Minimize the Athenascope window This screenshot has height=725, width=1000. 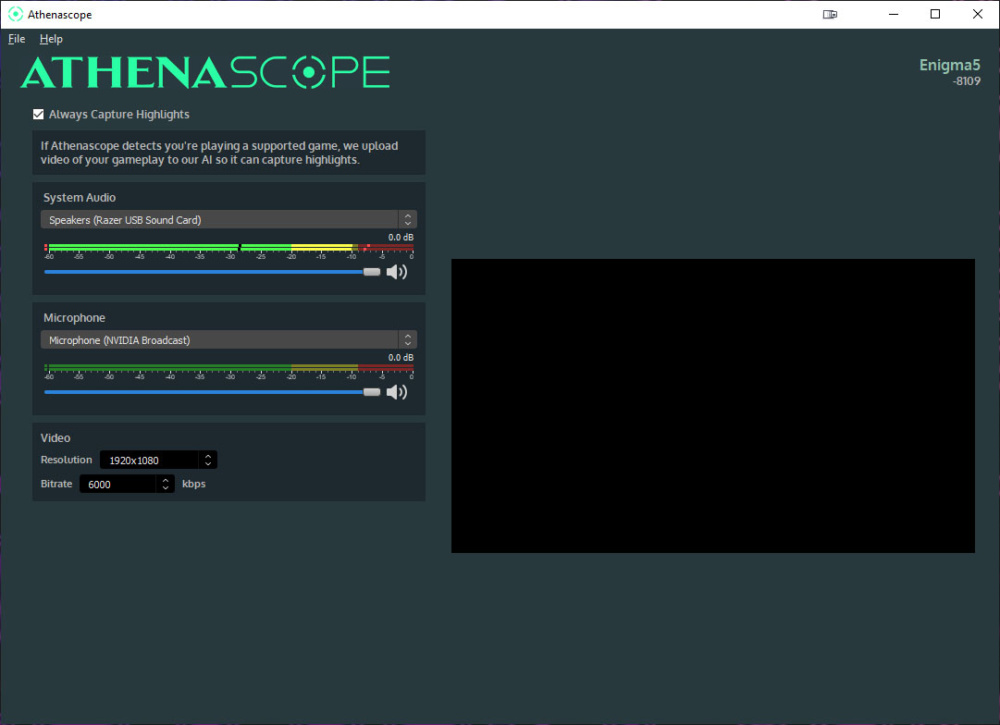point(893,14)
